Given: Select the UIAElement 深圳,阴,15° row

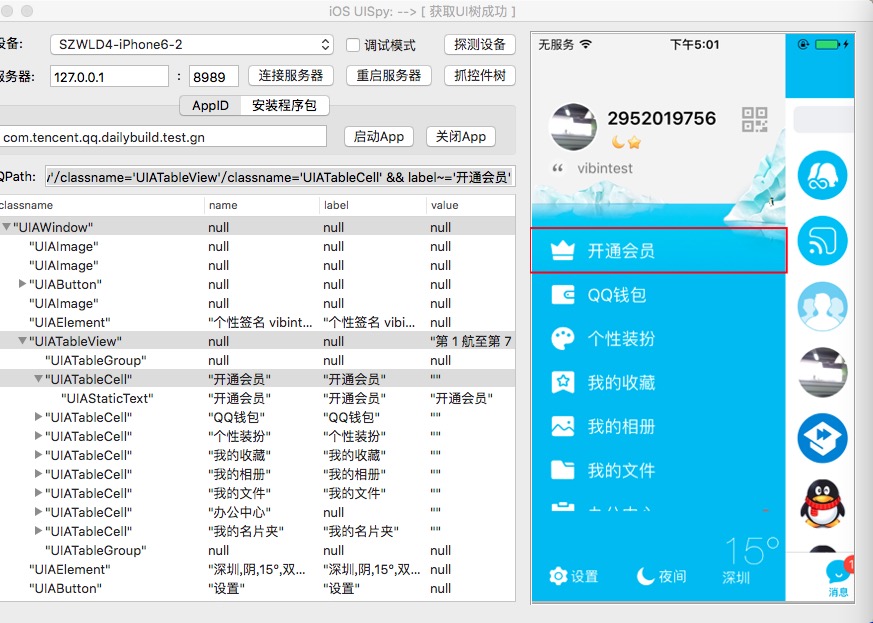Looking at the screenshot, I should point(257,570).
